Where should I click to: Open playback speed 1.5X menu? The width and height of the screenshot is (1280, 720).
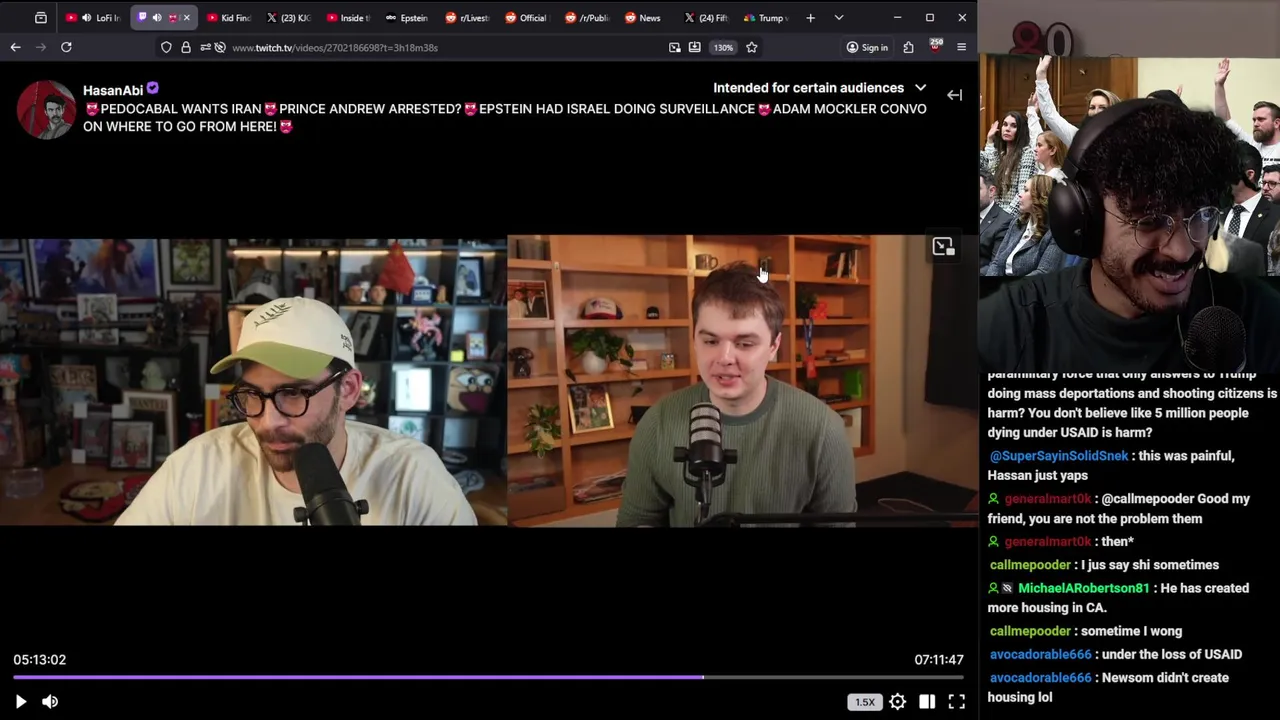point(865,702)
